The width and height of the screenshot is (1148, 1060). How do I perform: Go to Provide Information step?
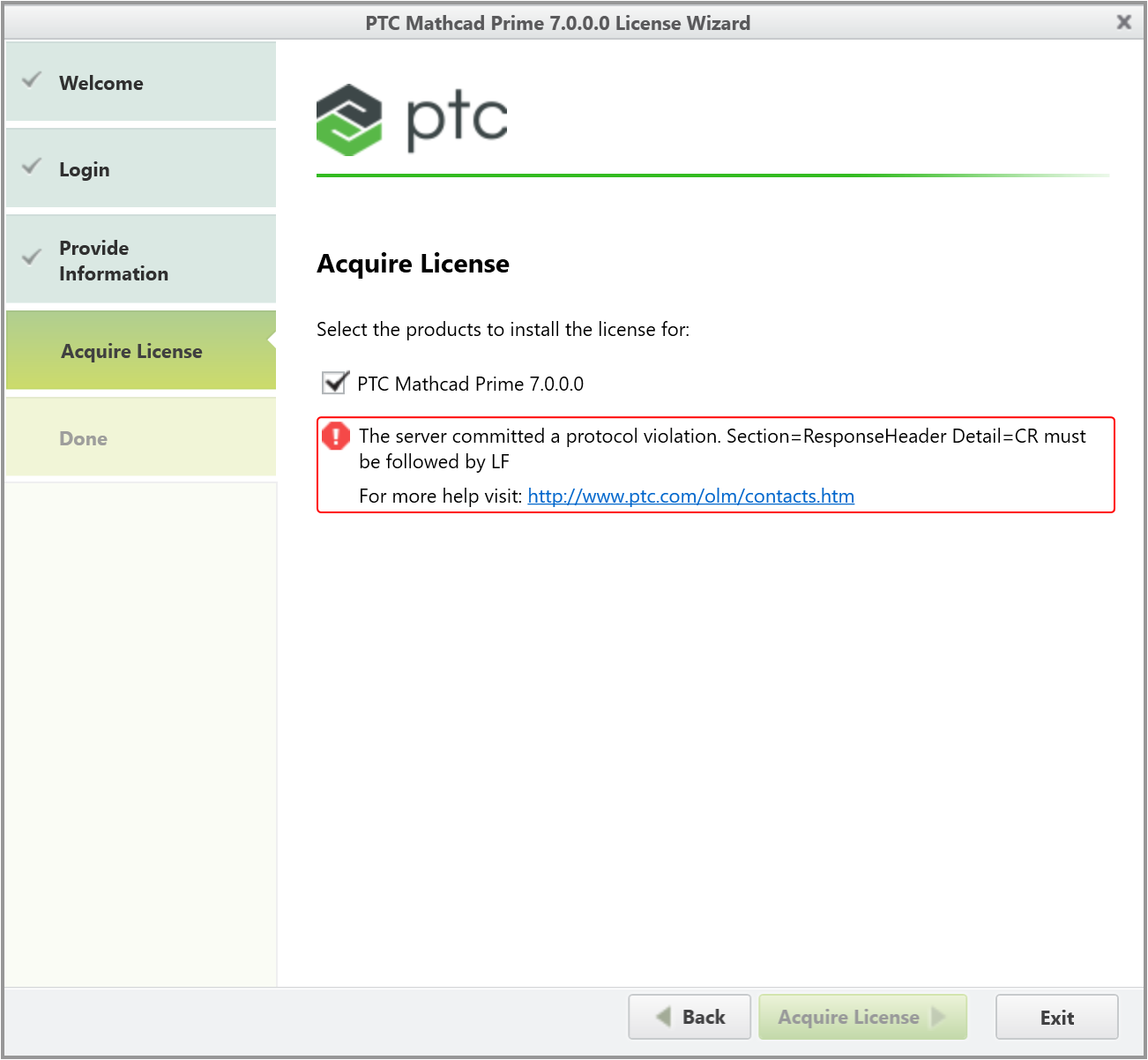[x=114, y=260]
